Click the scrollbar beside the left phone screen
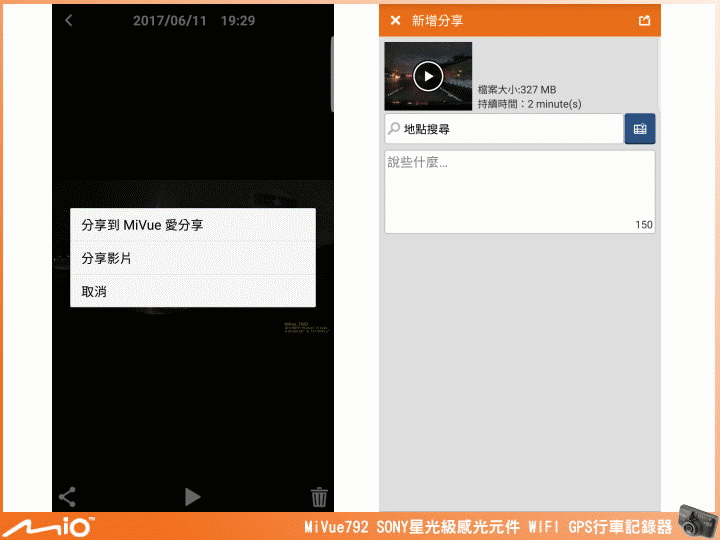Screen dimensions: 720x540 pyautogui.click(x=332, y=60)
